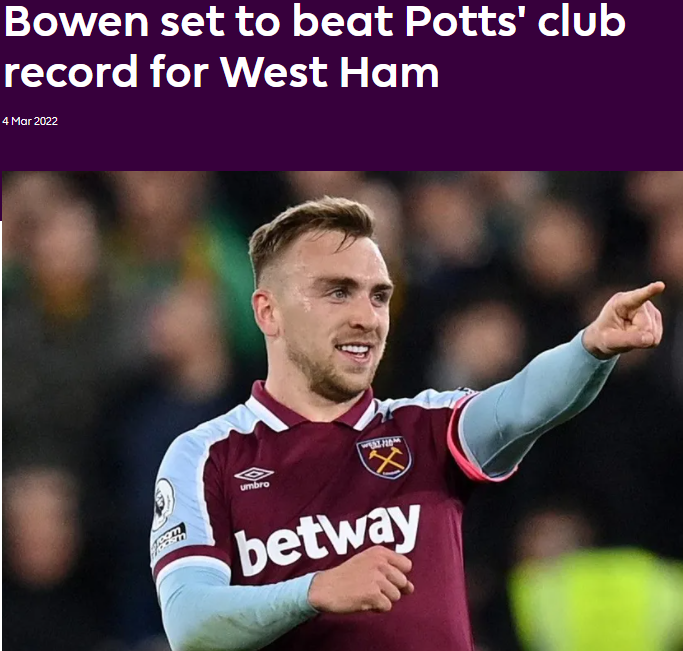Click the Umbro logo on the jersey
683x651 pixels.
(254, 478)
